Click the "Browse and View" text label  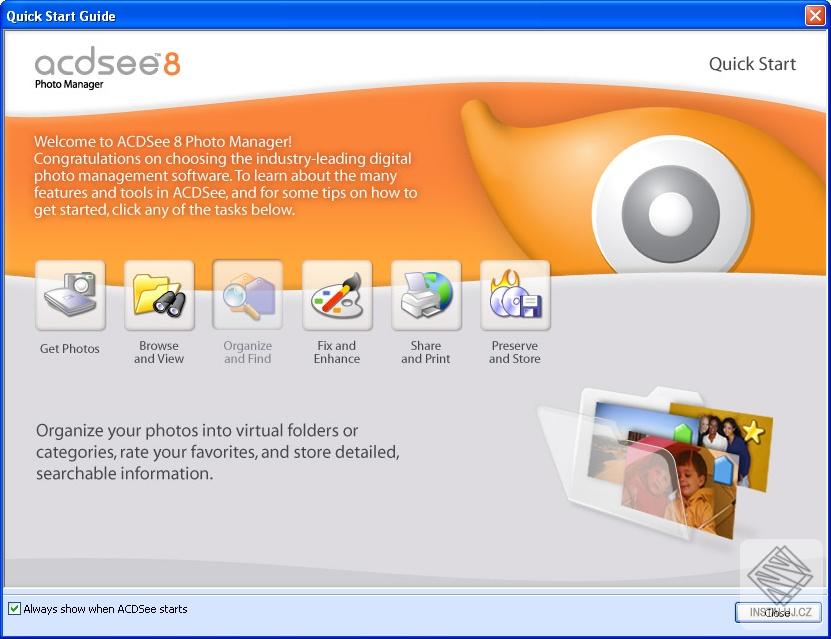[x=159, y=352]
